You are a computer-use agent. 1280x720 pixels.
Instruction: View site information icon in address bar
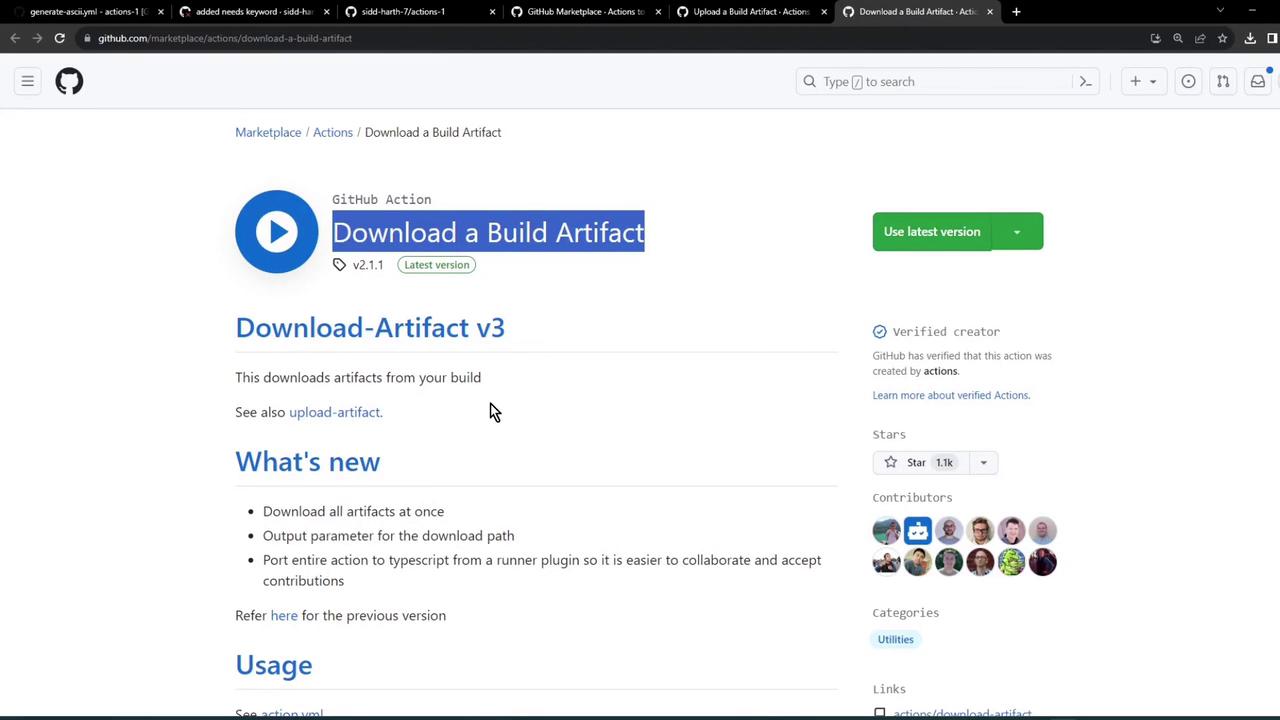click(88, 38)
